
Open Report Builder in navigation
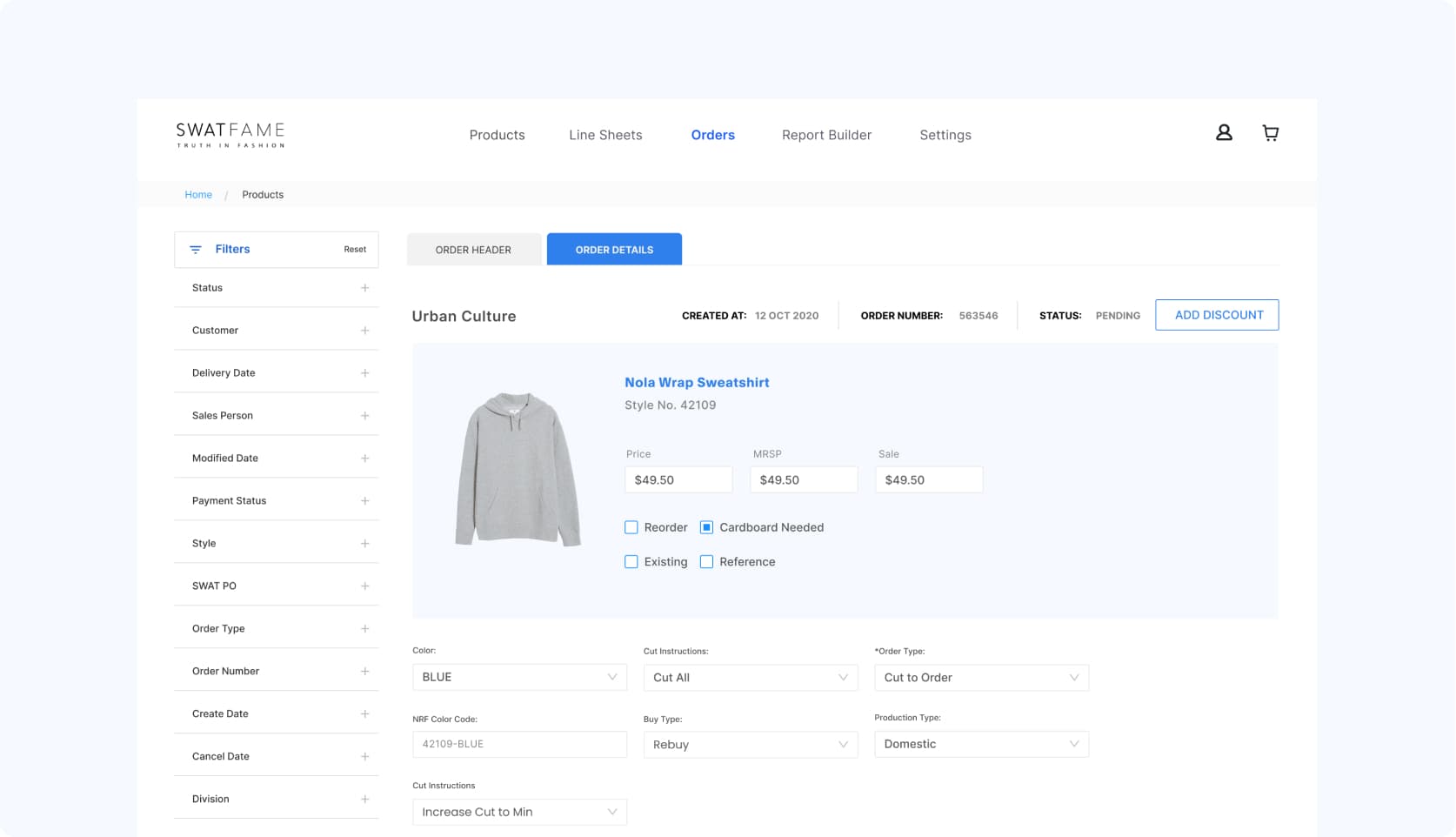826,135
